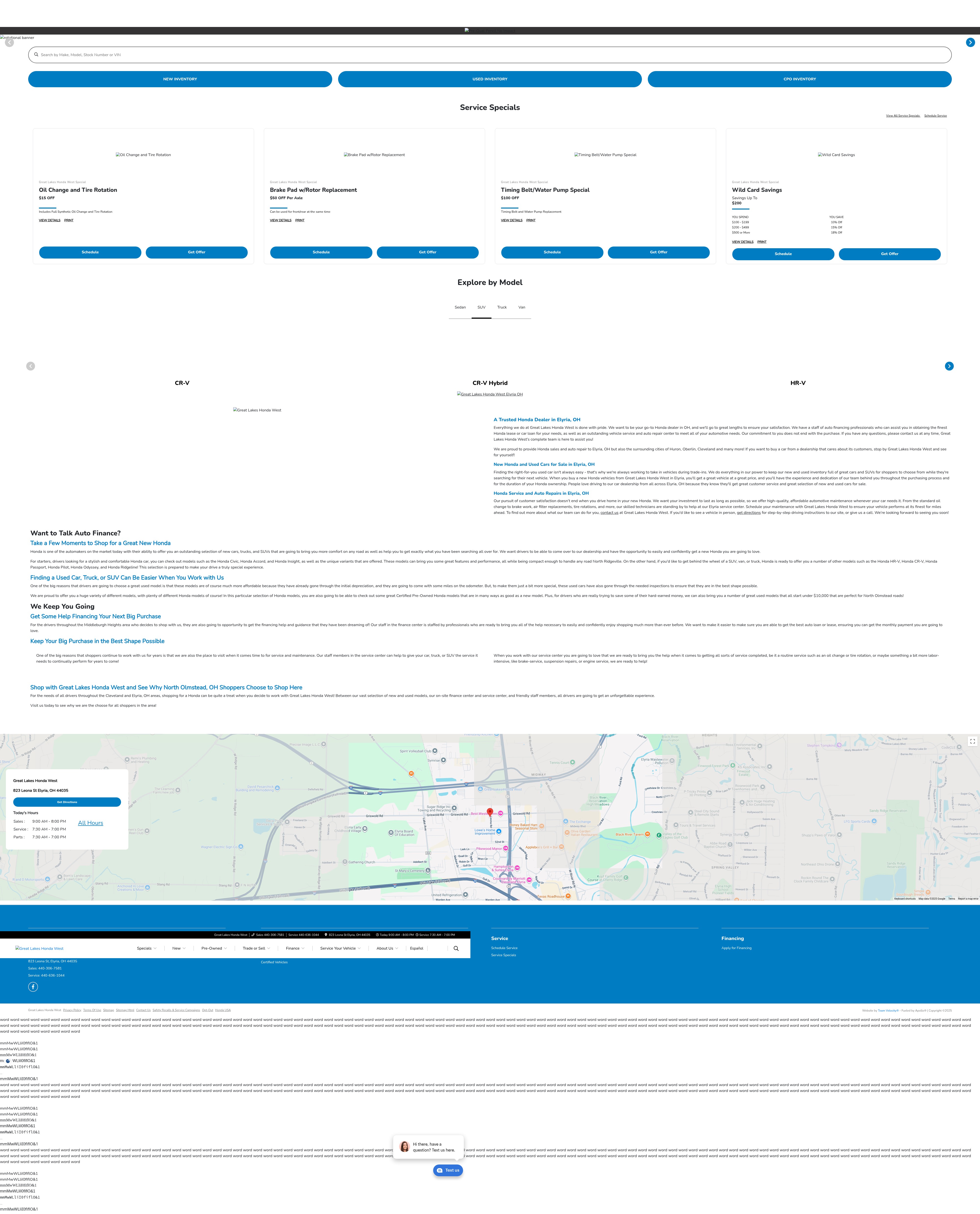View details of Oil Change and Tire Rotation
Screen dimensions: 980x1214
pos(50,220)
